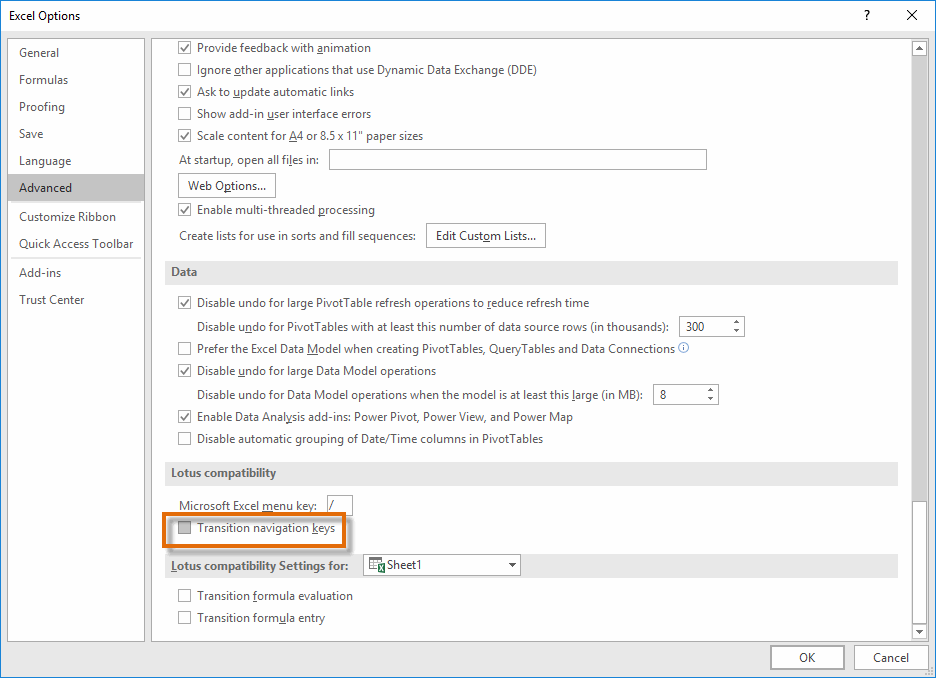Image resolution: width=936 pixels, height=678 pixels.
Task: Check Transition navigation keys
Action: point(184,528)
